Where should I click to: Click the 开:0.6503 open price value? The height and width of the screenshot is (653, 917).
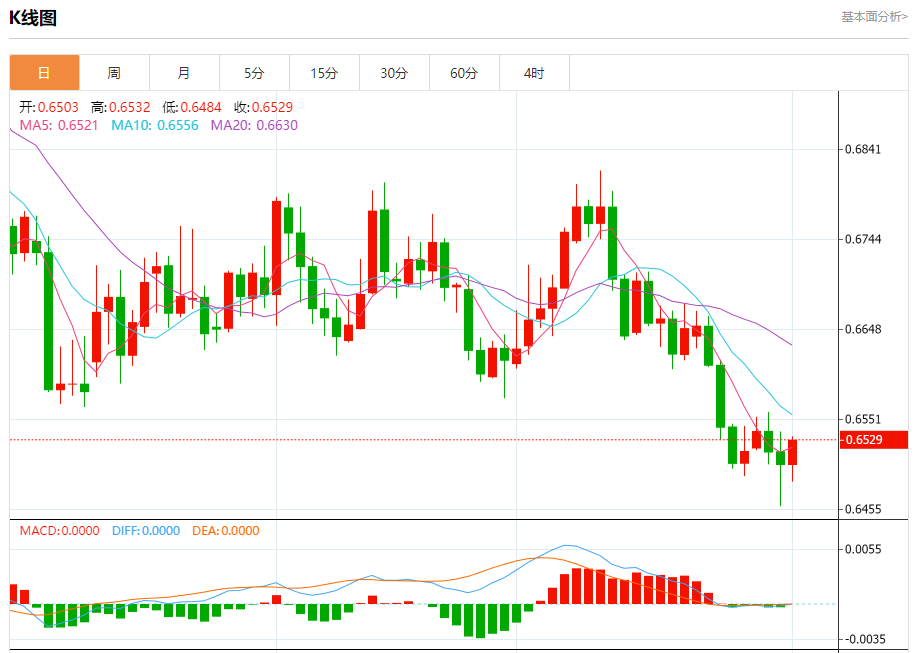pyautogui.click(x=49, y=107)
